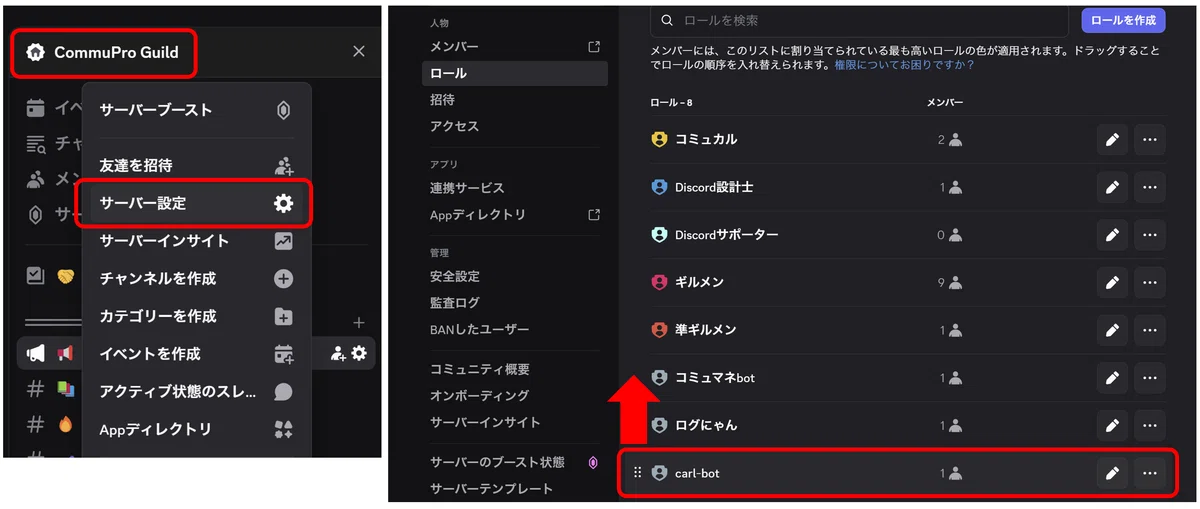Focus the ロールを検索 search field
The height and width of the screenshot is (509, 1200).
click(x=860, y=20)
